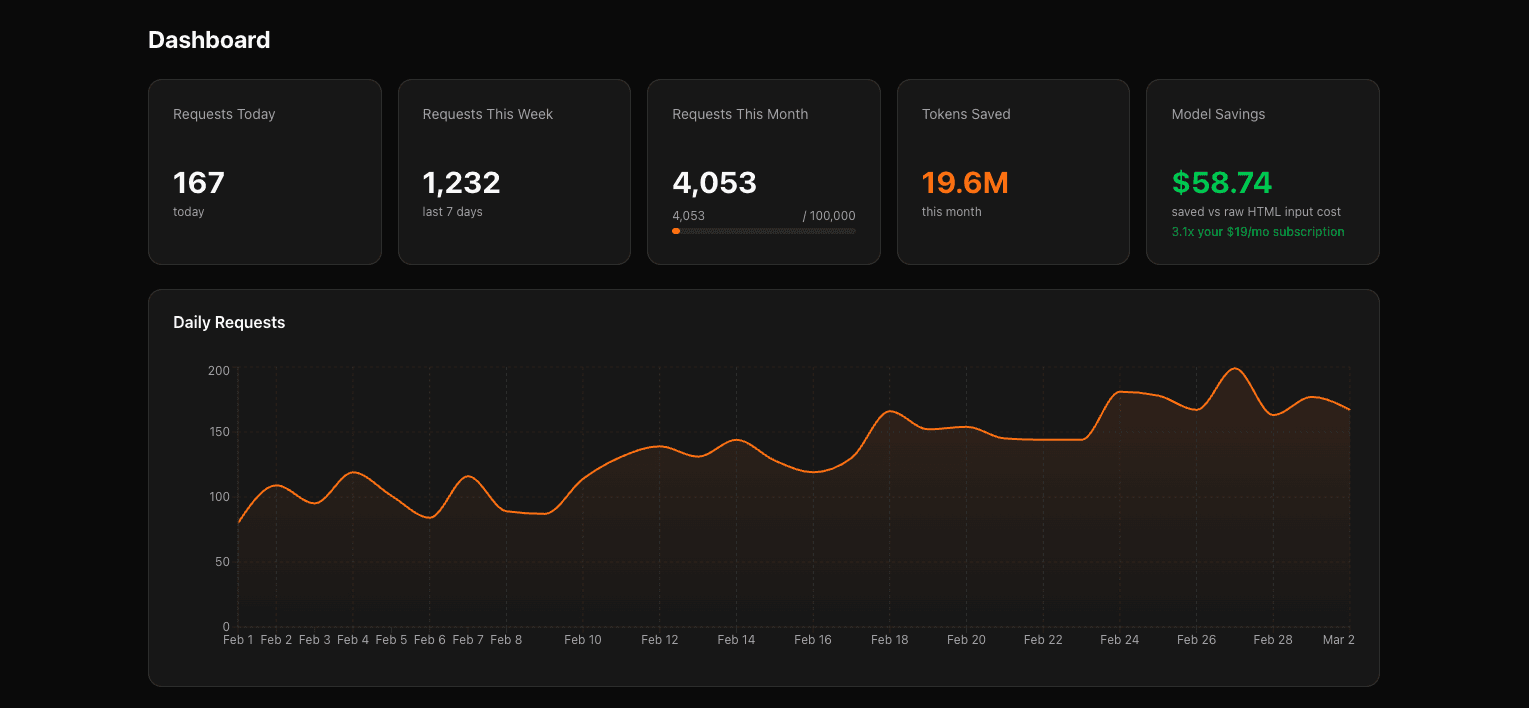This screenshot has height=708, width=1529.
Task: Click the 'saved vs raw HTML input cost' text
Action: pos(1257,211)
